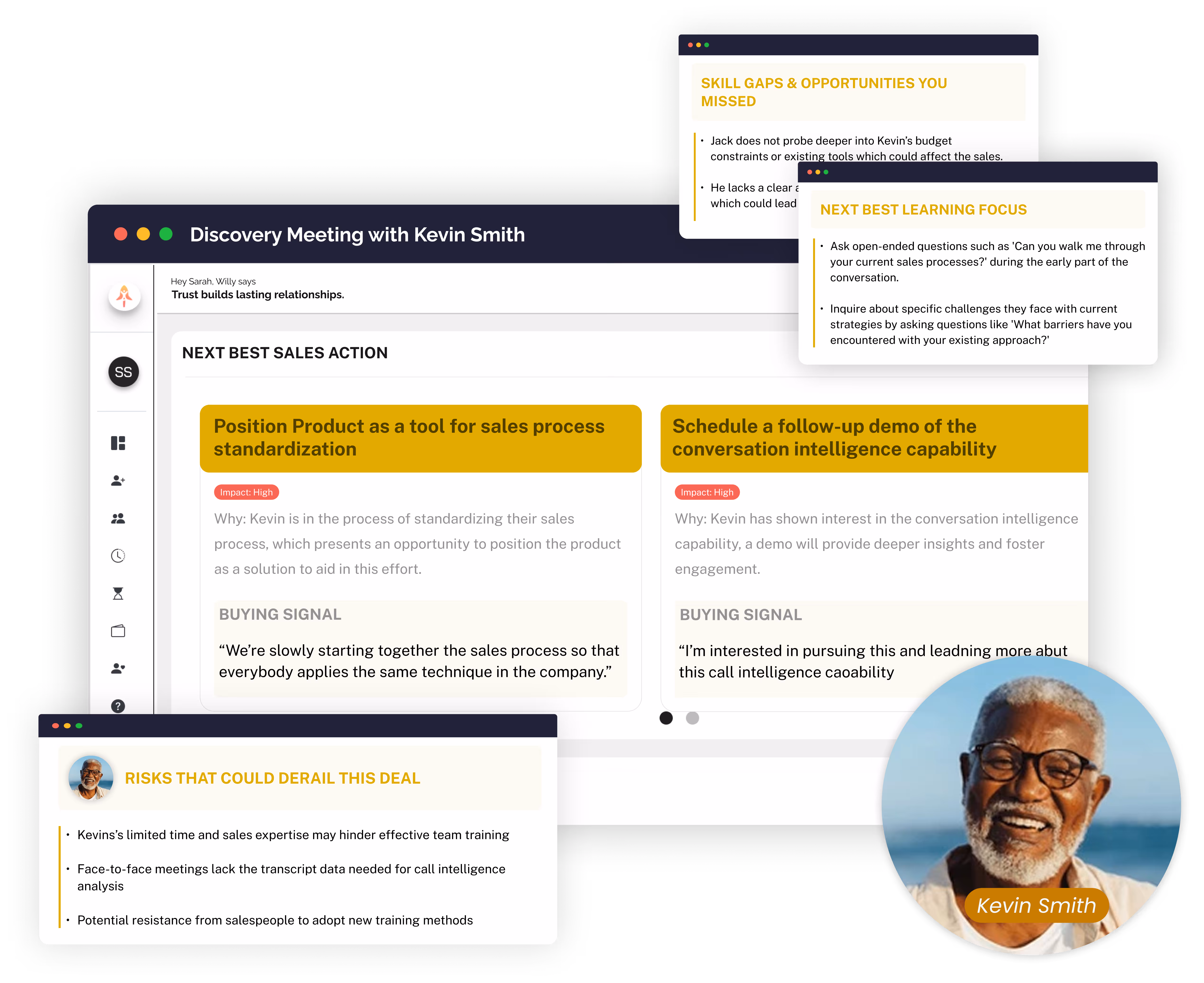This screenshot has width=1204, height=983.
Task: Click the rocket app logo
Action: (x=124, y=296)
